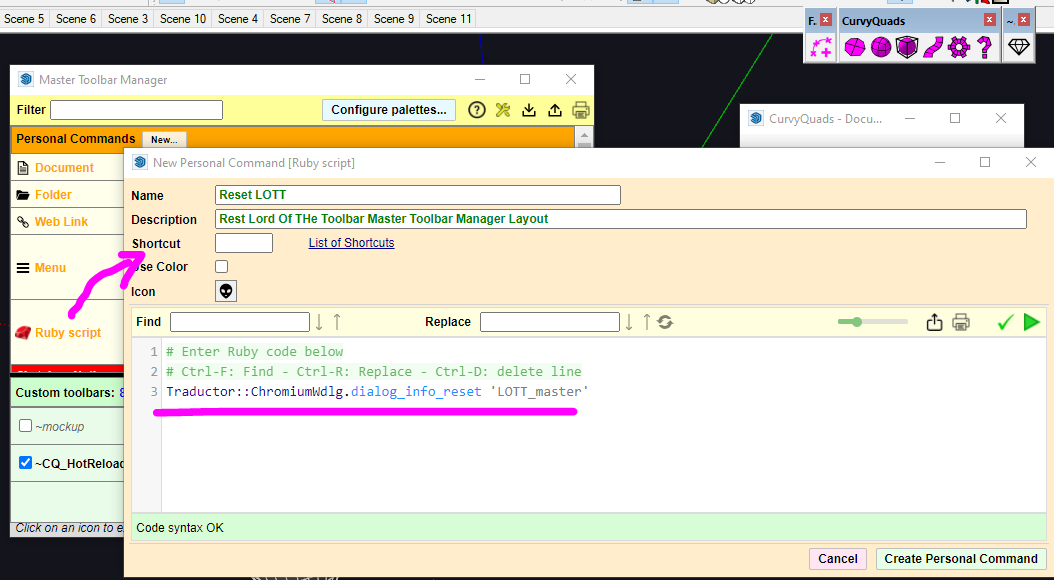Screen dimensions: 1054x580
Task: Check code syntax with green checkmark
Action: [x=1006, y=322]
